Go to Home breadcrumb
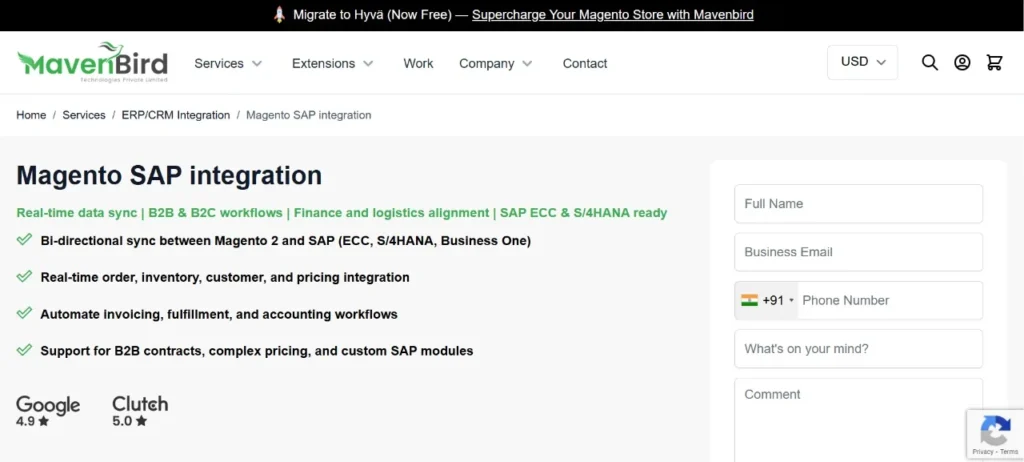Image resolution: width=1024 pixels, height=462 pixels. click(31, 115)
